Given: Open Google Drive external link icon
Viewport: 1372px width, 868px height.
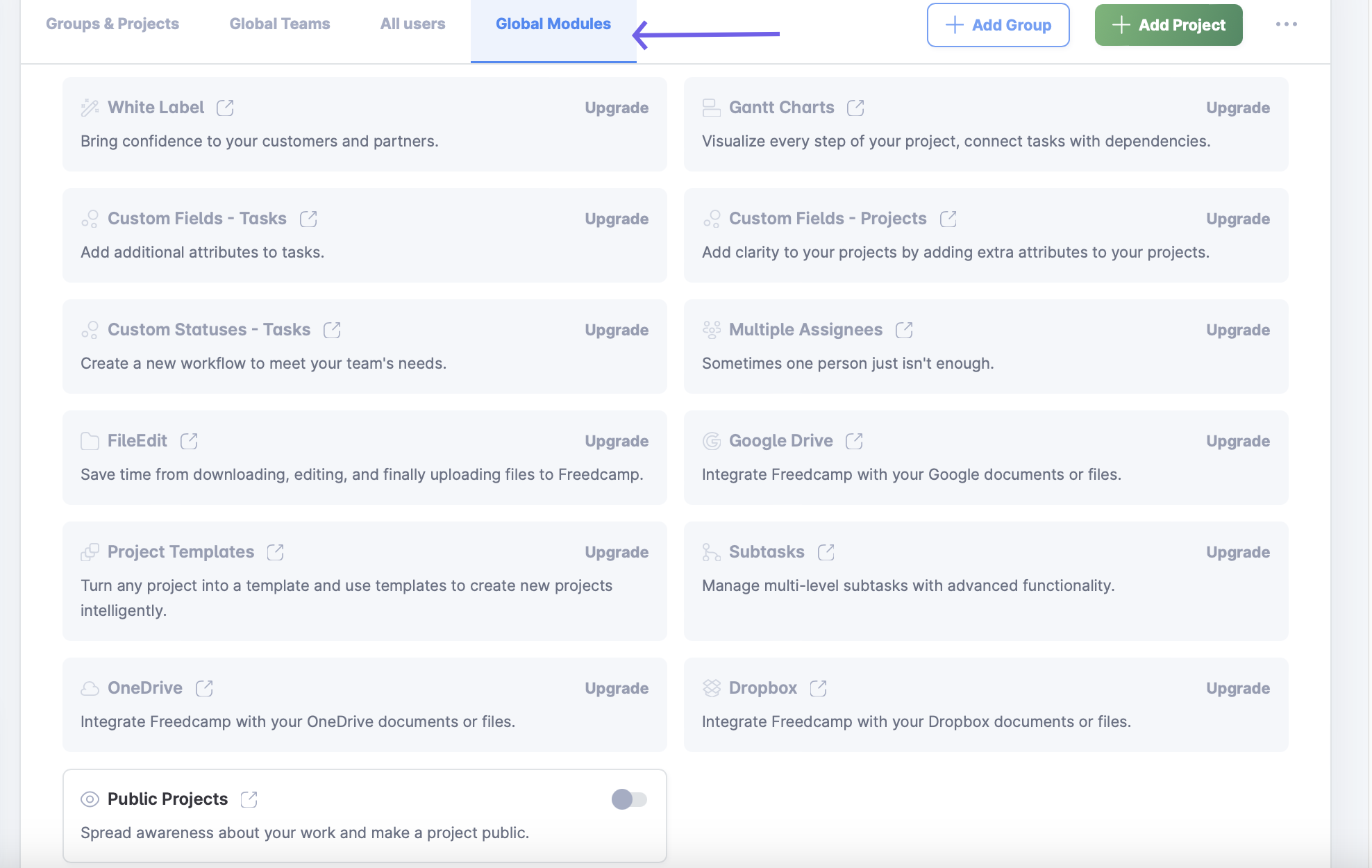Looking at the screenshot, I should click(854, 441).
